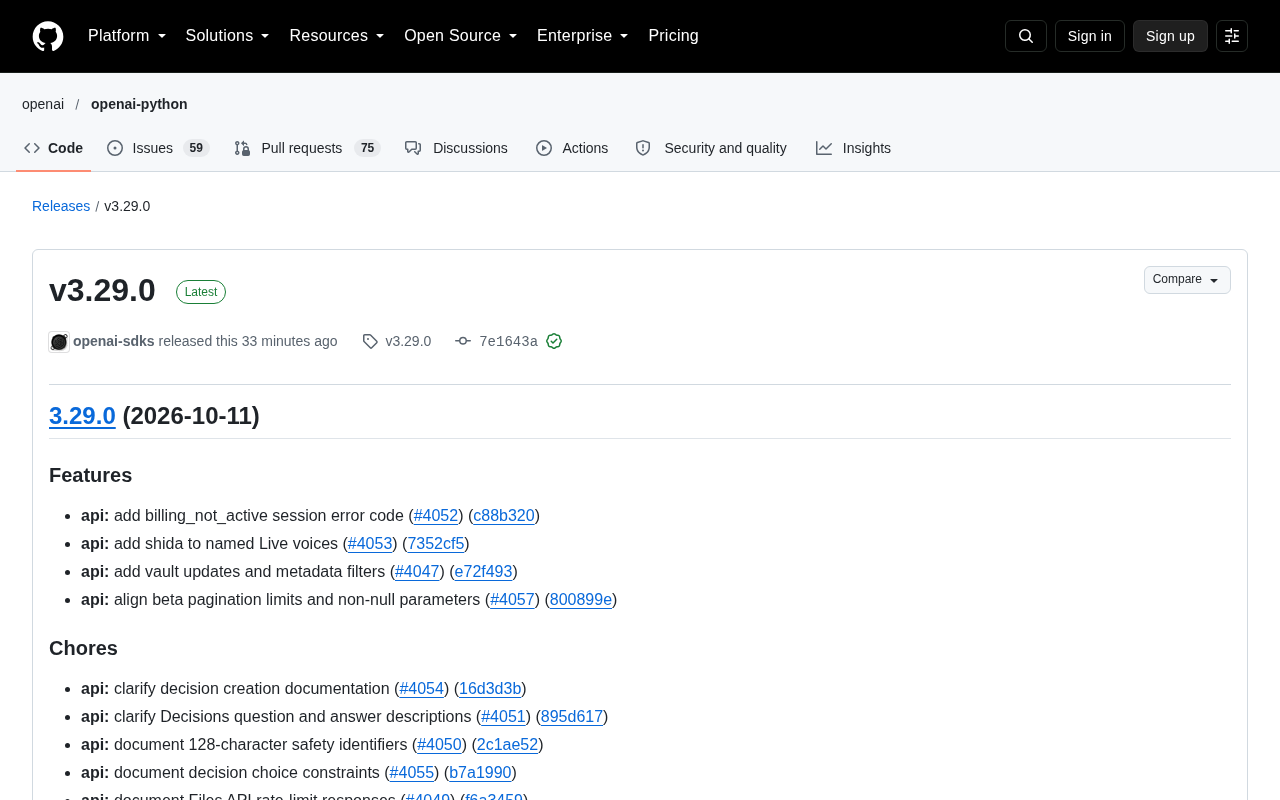Click the green verified signature badge
The width and height of the screenshot is (1280, 800).
(554, 341)
